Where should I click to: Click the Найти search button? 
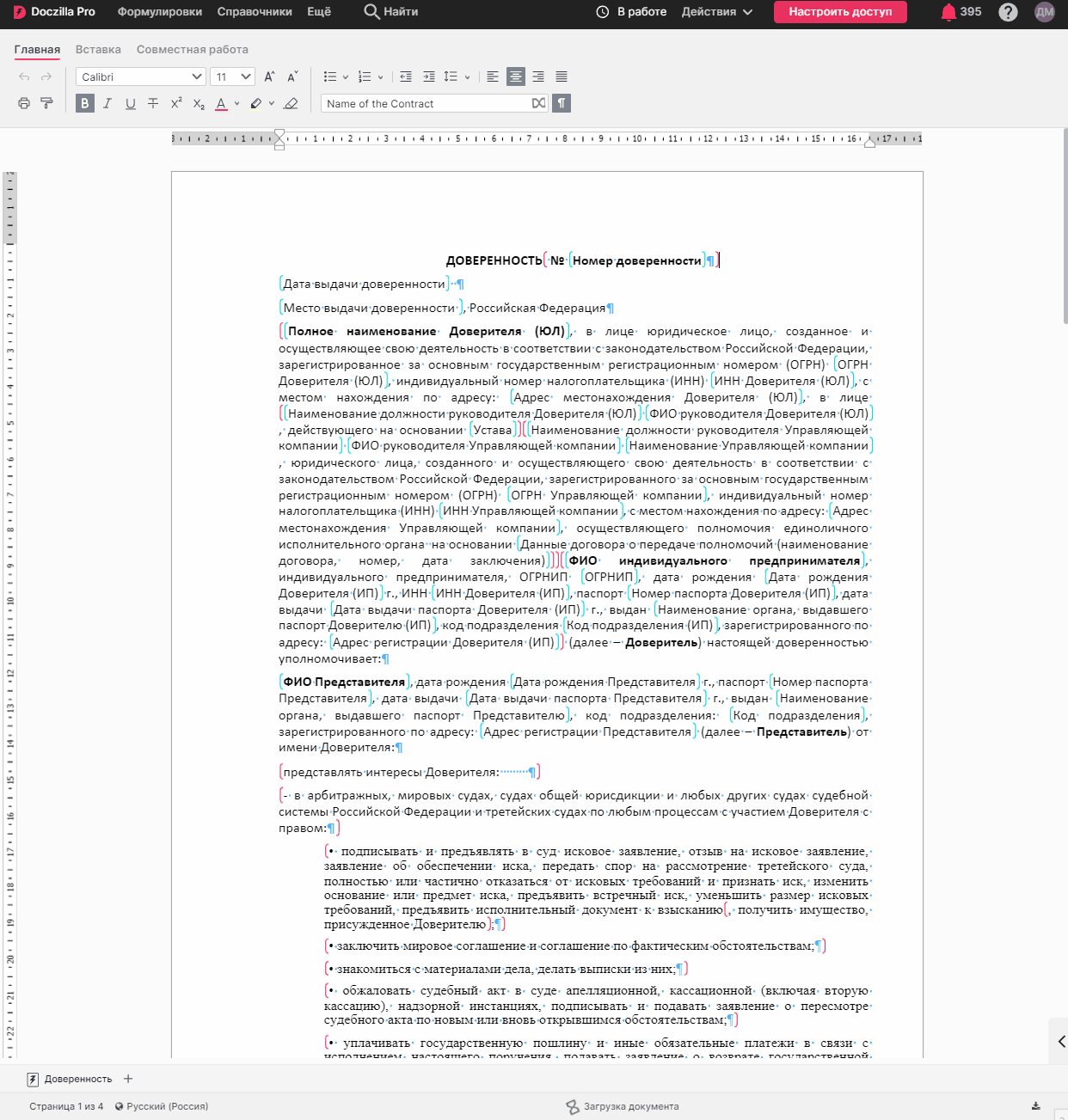(391, 12)
